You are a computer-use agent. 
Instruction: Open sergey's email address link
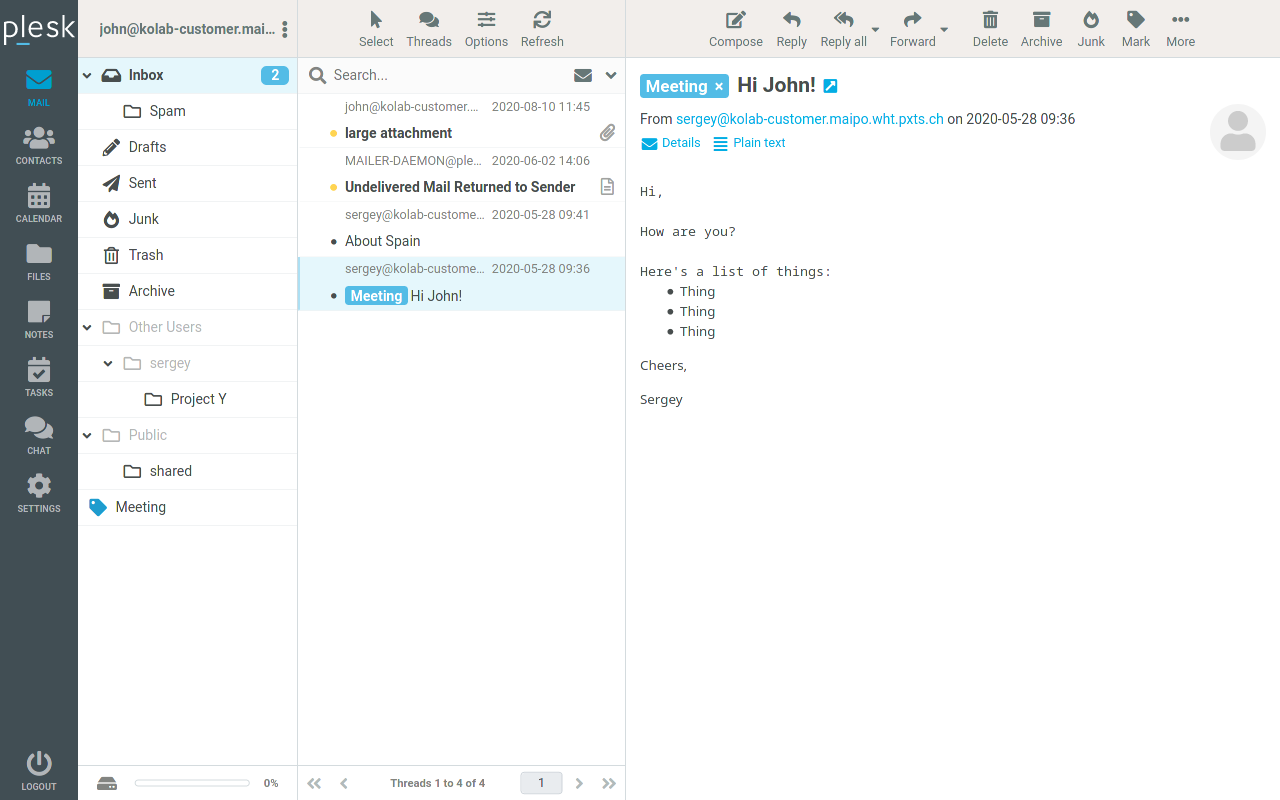tap(810, 118)
